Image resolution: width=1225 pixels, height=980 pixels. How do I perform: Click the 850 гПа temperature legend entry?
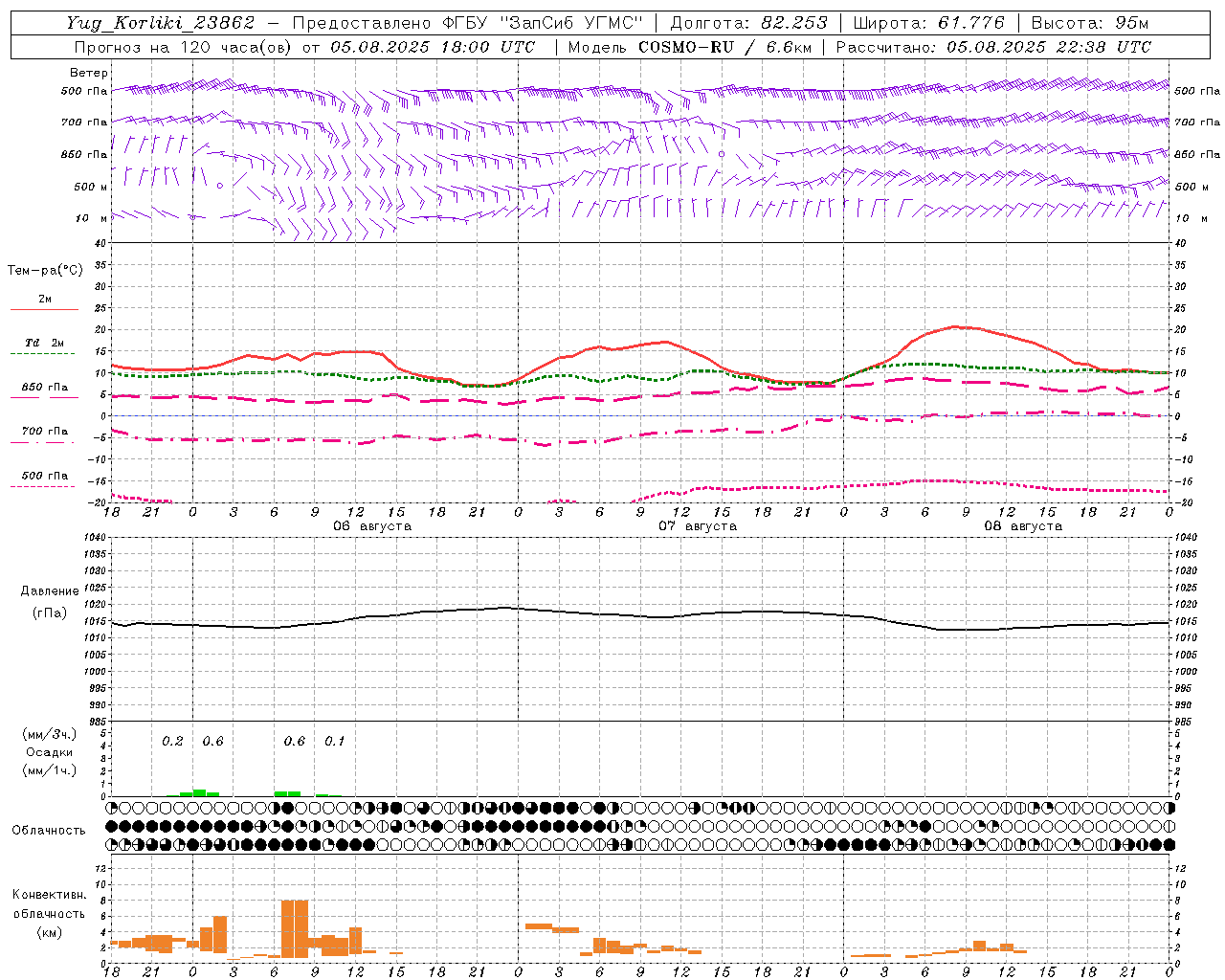click(44, 388)
